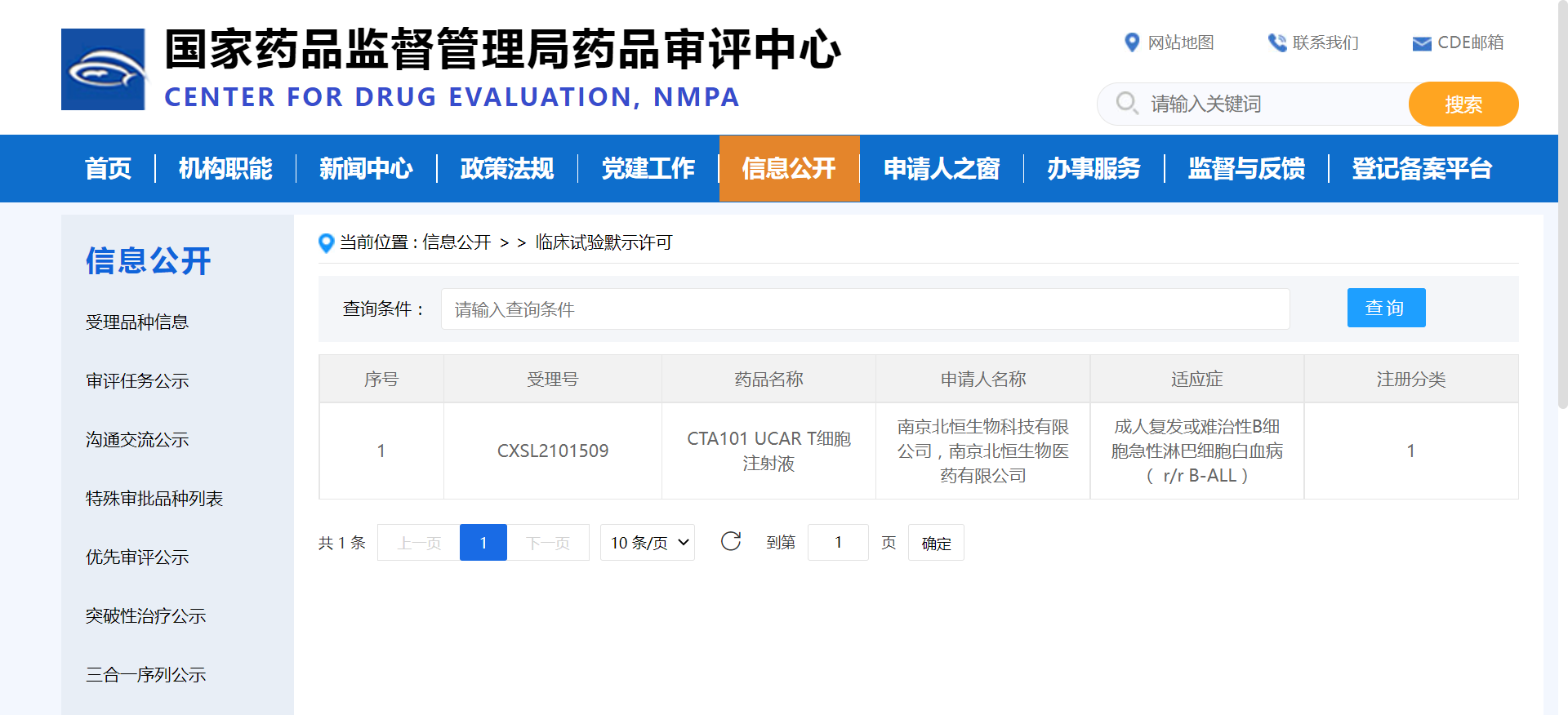Open 受理品种信息 in the sidebar
1568x715 pixels.
[137, 322]
